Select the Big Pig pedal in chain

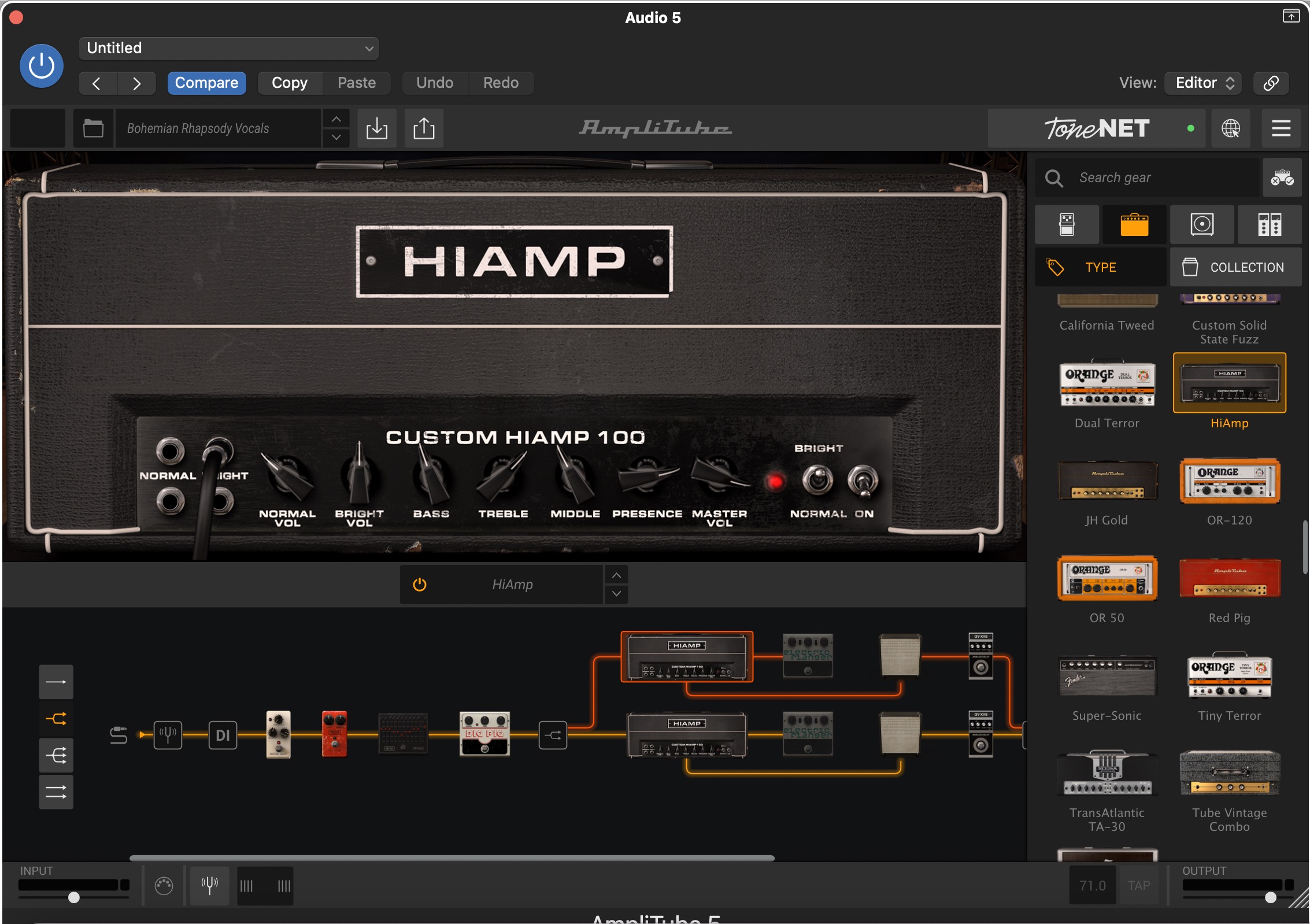click(484, 734)
